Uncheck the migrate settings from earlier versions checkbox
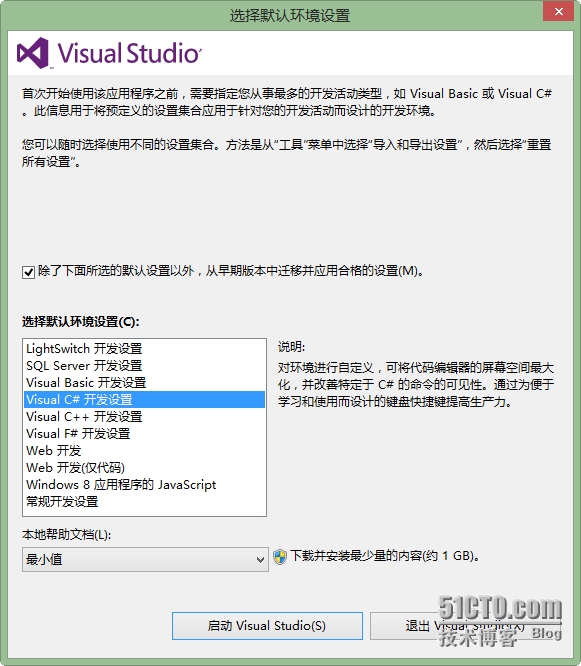The image size is (581, 666). (x=28, y=272)
